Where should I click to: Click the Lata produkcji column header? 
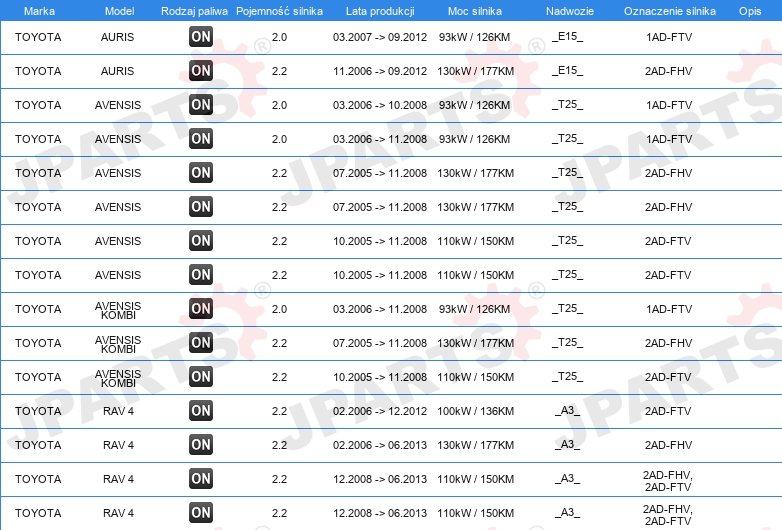coord(380,11)
